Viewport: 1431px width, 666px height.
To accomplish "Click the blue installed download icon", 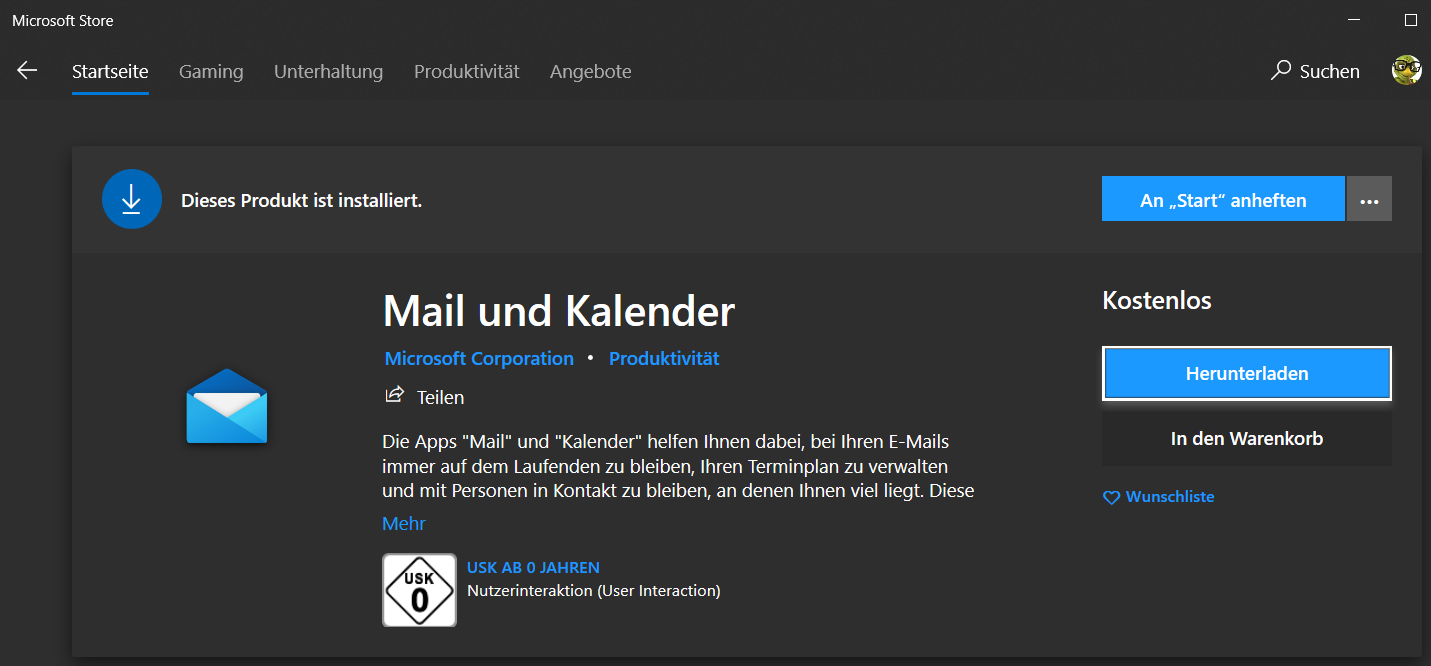I will point(132,200).
